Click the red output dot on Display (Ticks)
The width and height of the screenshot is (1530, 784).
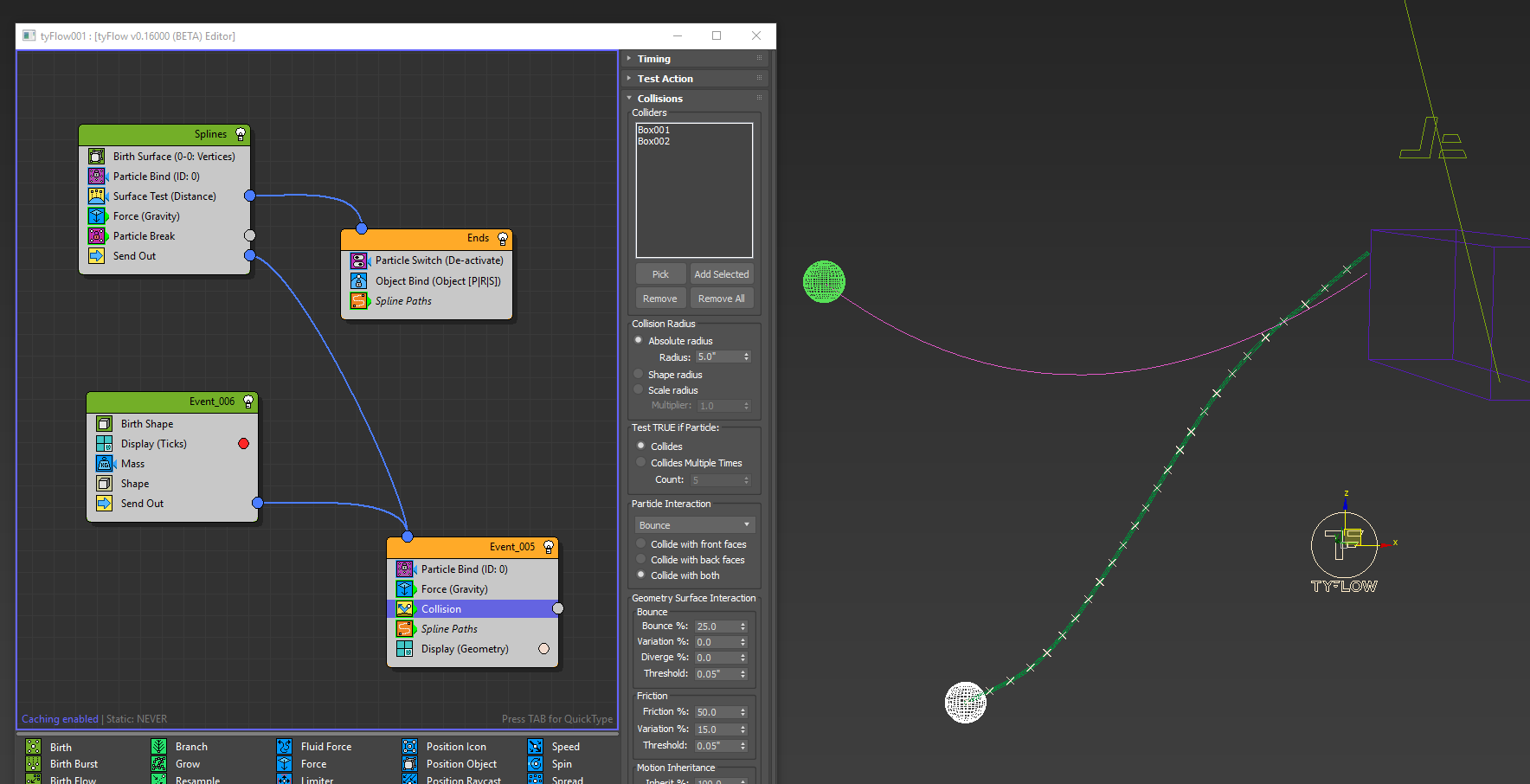coord(243,444)
